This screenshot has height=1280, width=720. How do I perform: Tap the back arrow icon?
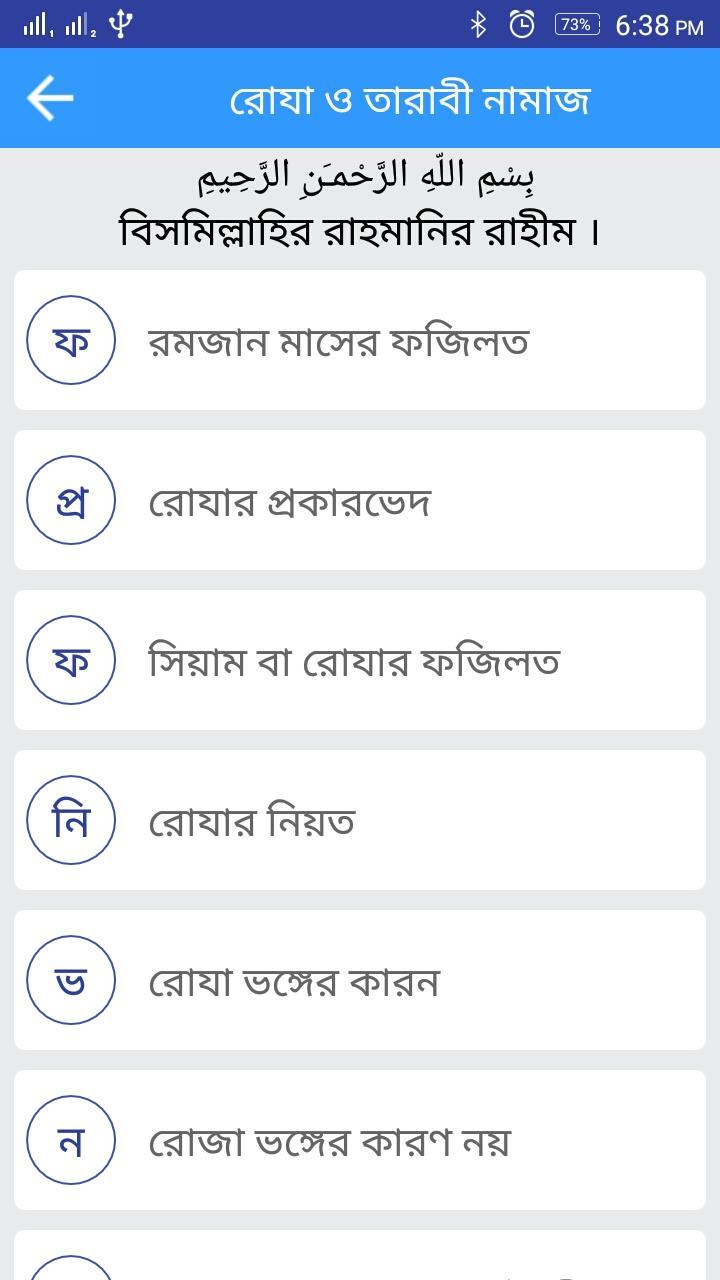pos(50,98)
